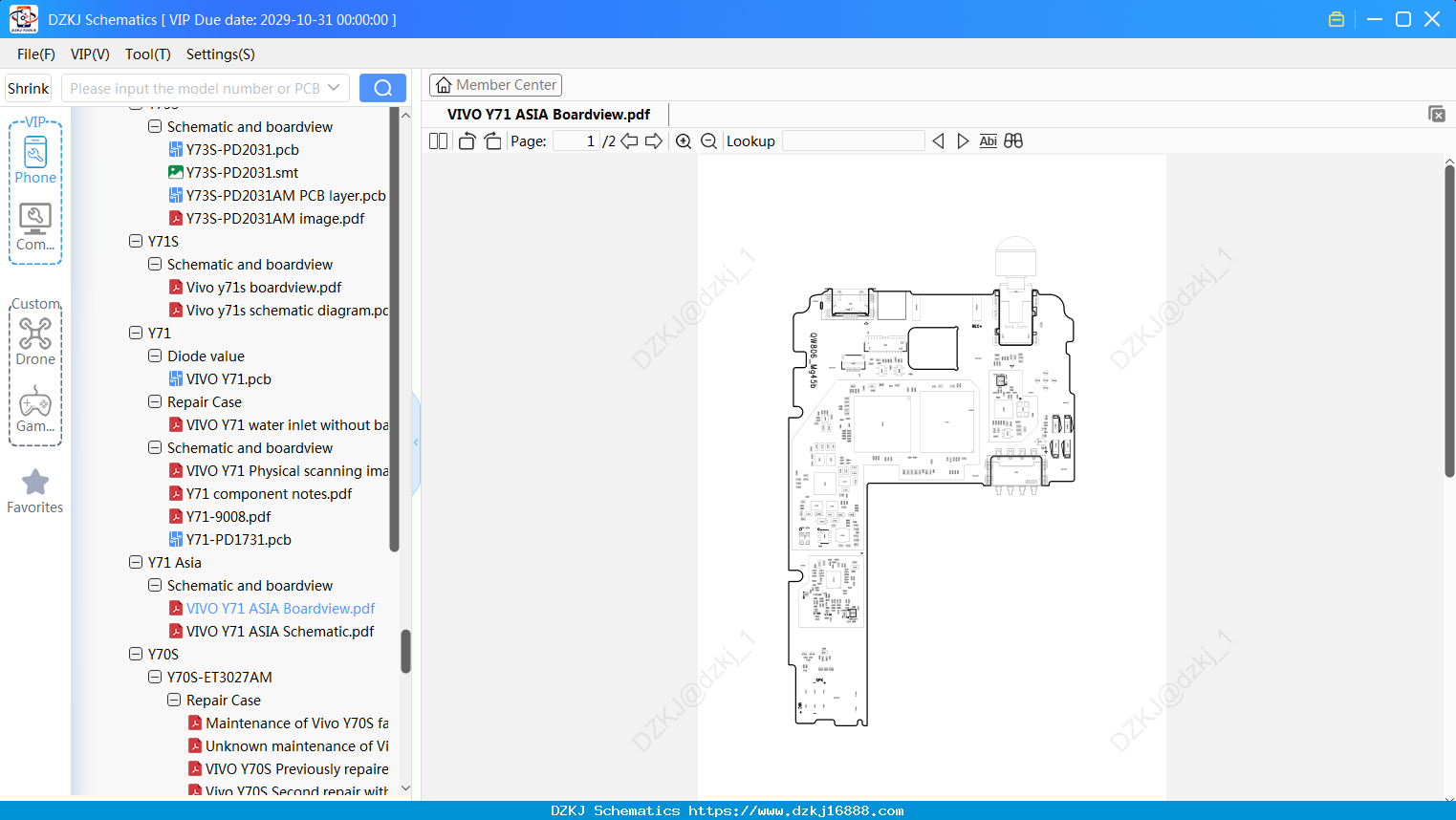Open Maintenance of Vivo Y70S file
The width and height of the screenshot is (1456, 820).
[x=289, y=723]
